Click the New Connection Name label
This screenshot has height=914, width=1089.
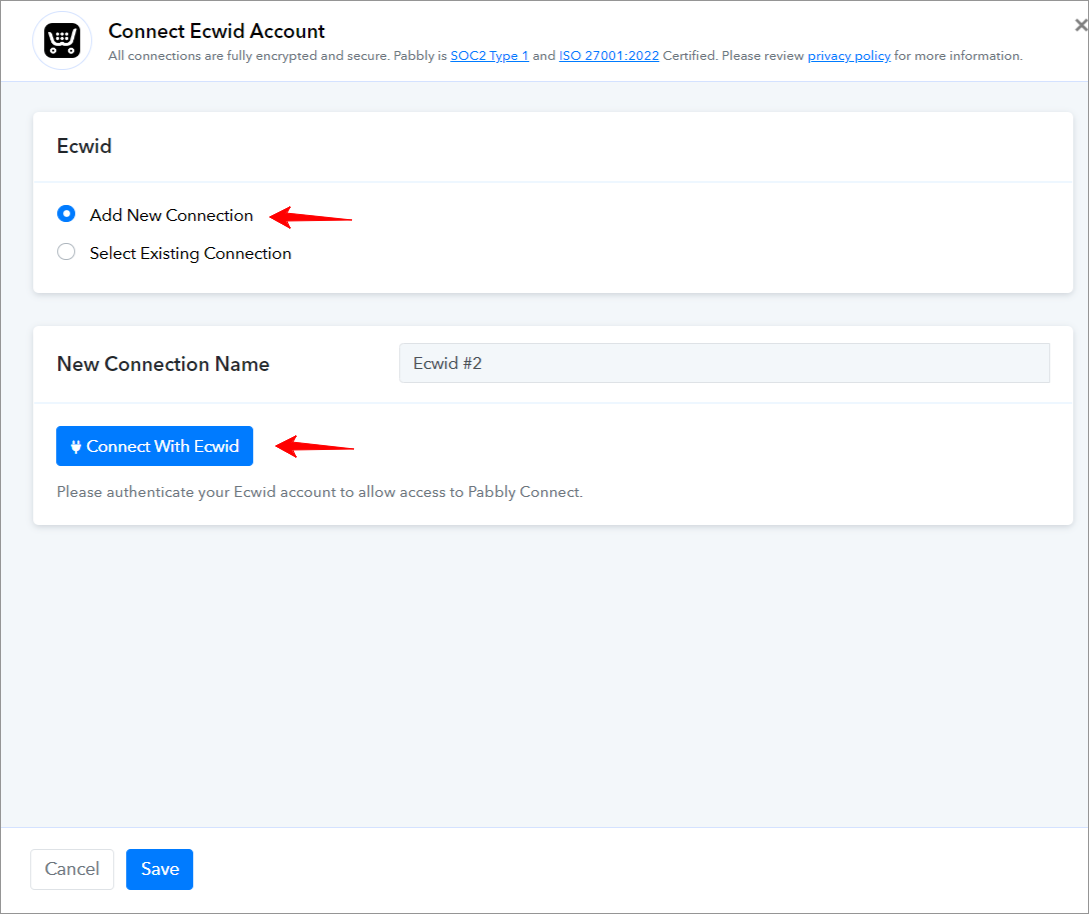click(x=163, y=364)
